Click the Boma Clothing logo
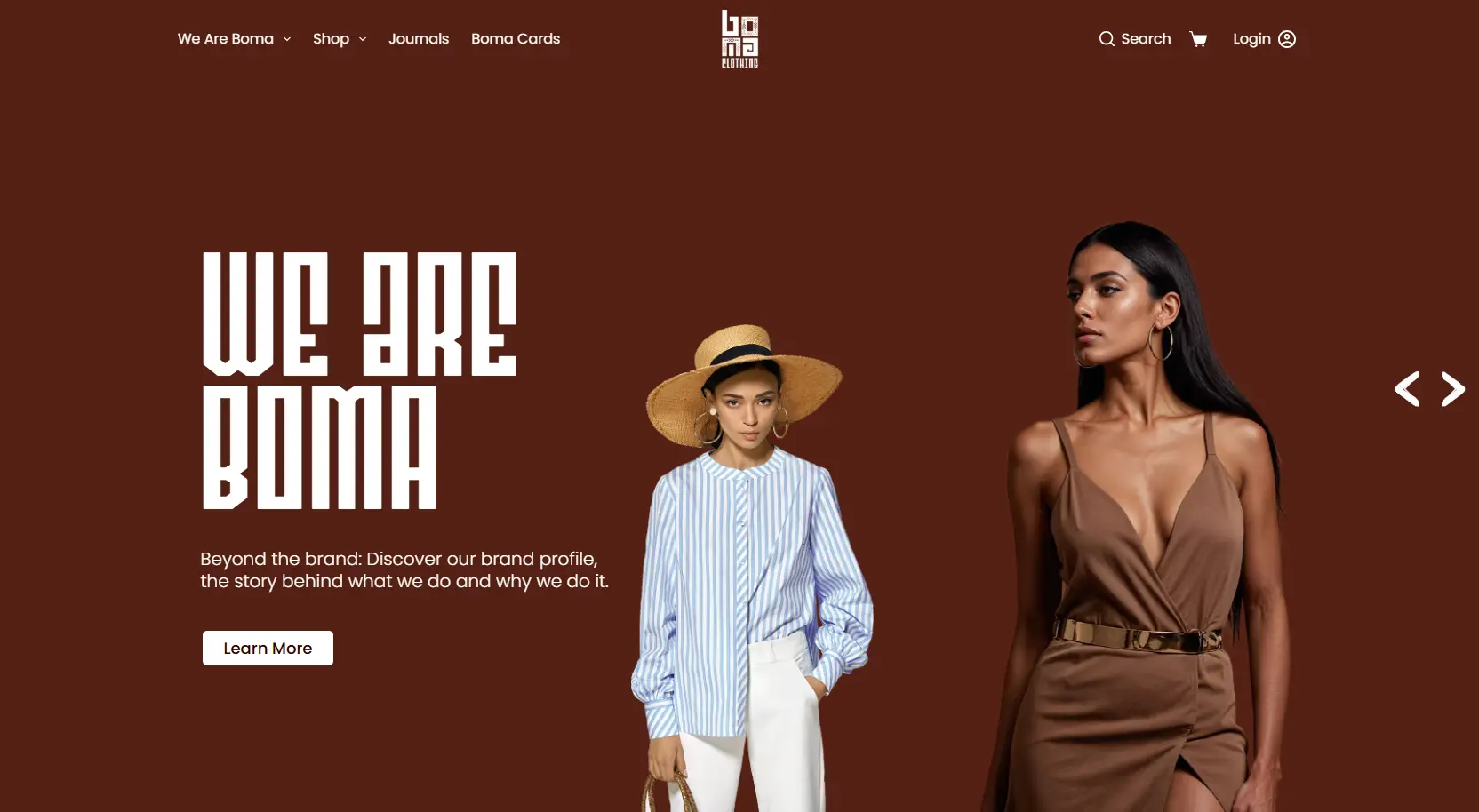Viewport: 1479px width, 812px height. click(739, 39)
